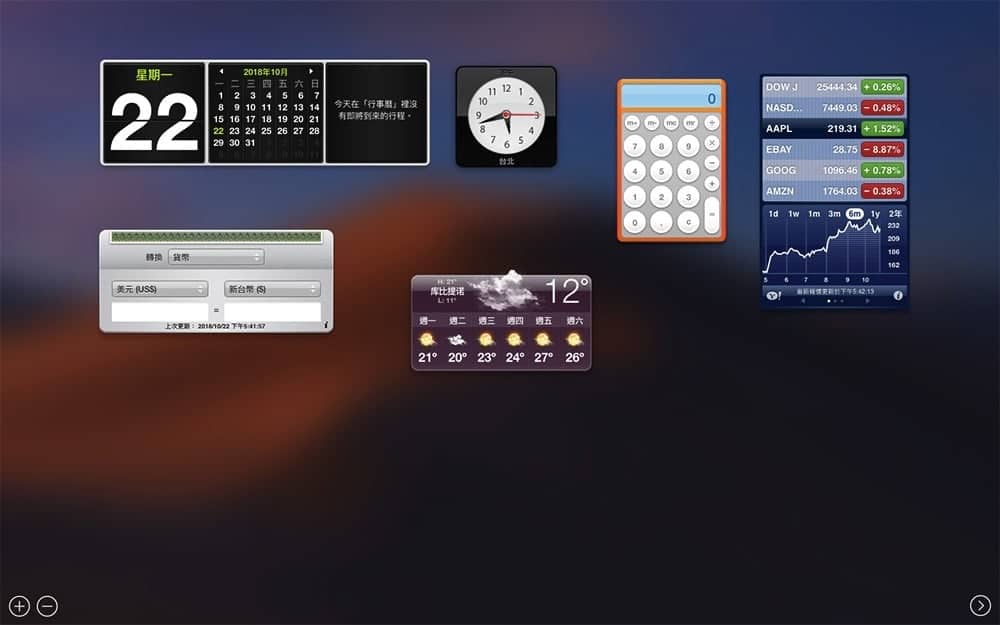Image resolution: width=1000 pixels, height=625 pixels.
Task: Click the calculator m+ memory key
Action: point(632,122)
